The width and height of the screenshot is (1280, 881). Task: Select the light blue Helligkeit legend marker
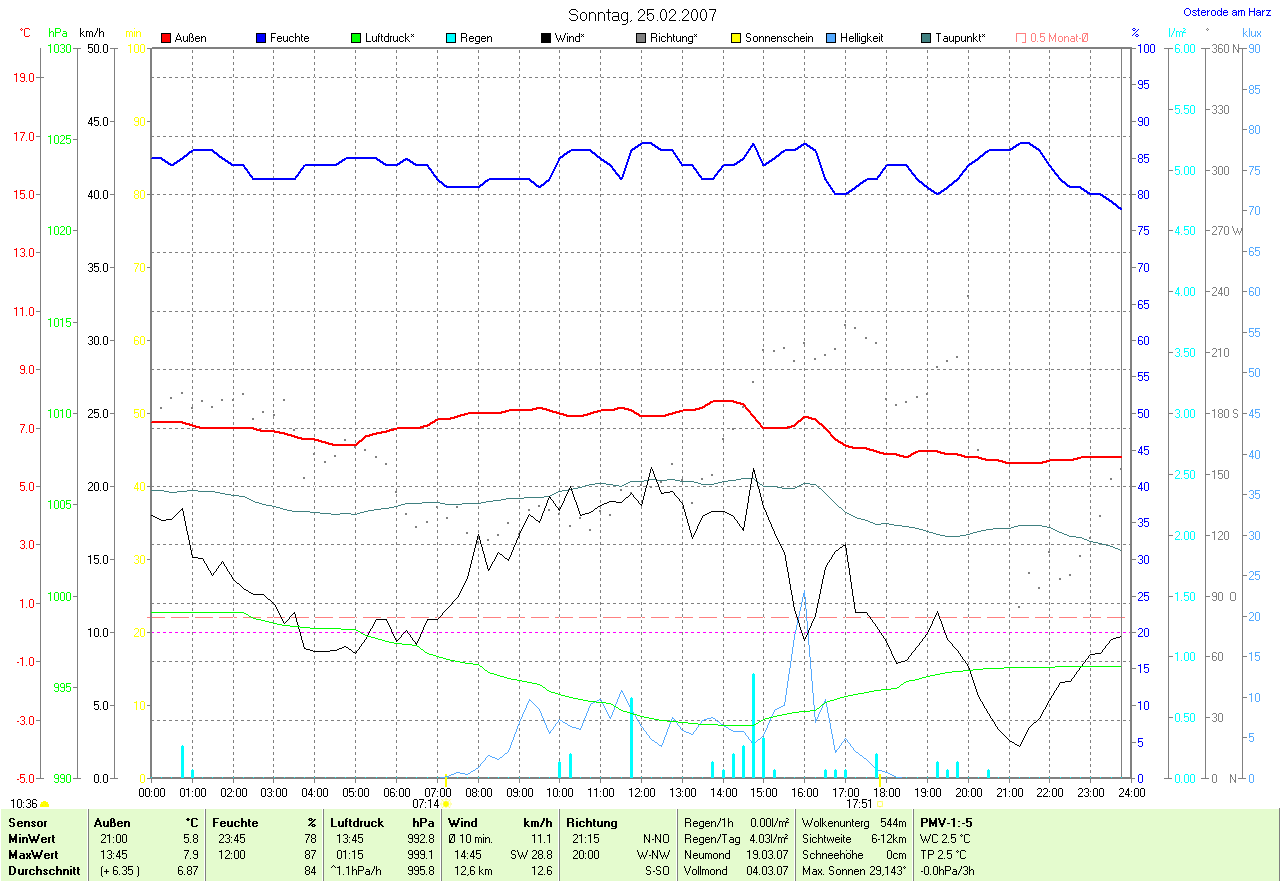[831, 38]
